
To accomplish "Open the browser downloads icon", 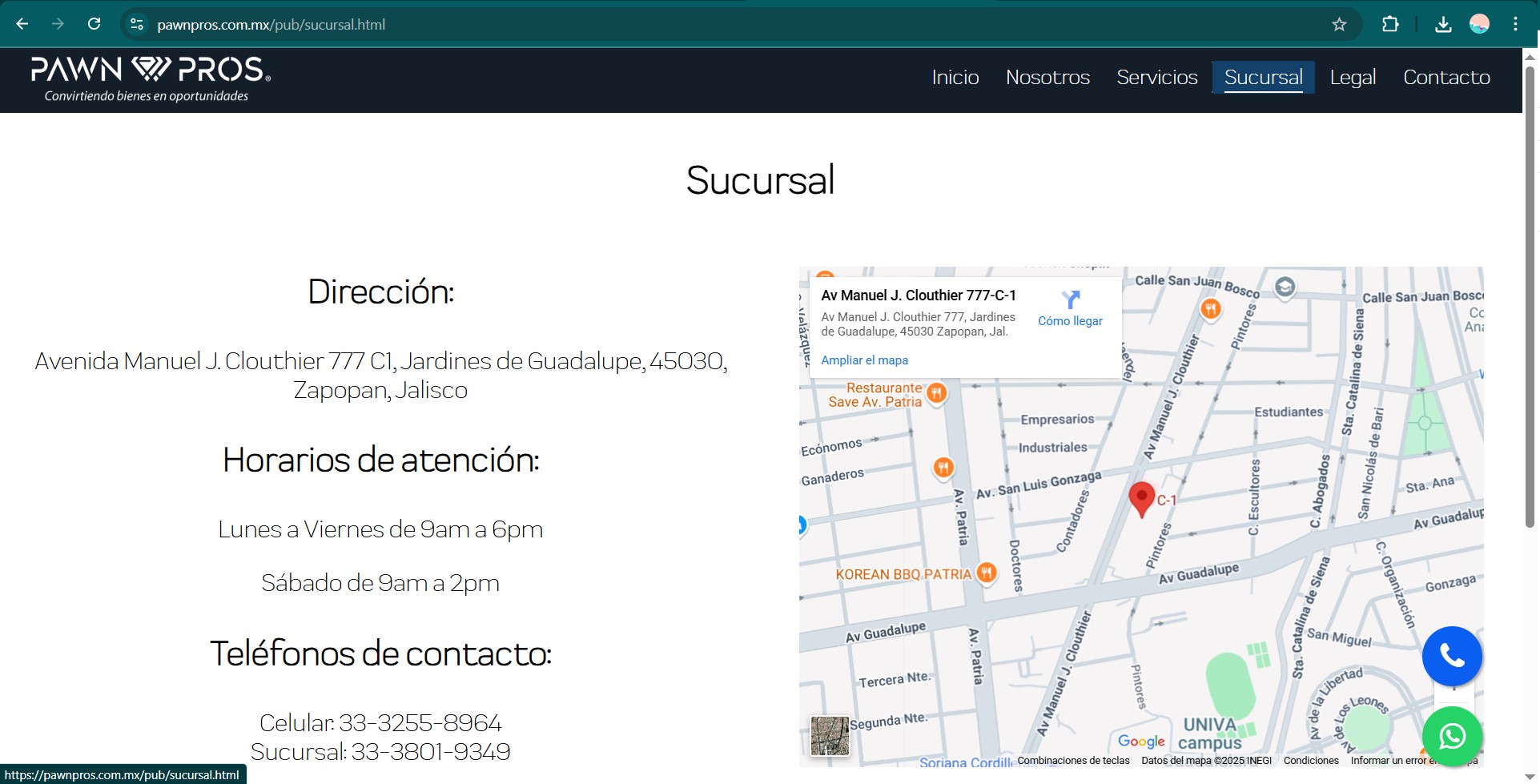I will [x=1443, y=24].
